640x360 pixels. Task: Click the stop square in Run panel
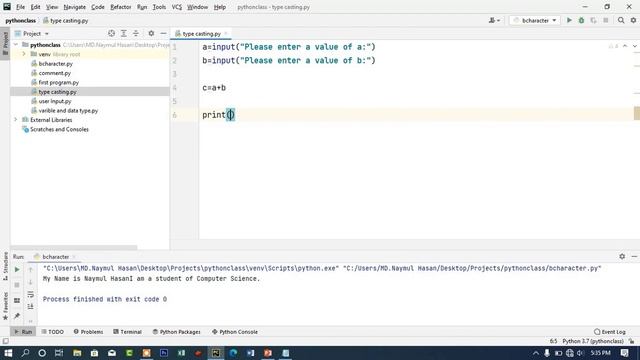coord(17,285)
